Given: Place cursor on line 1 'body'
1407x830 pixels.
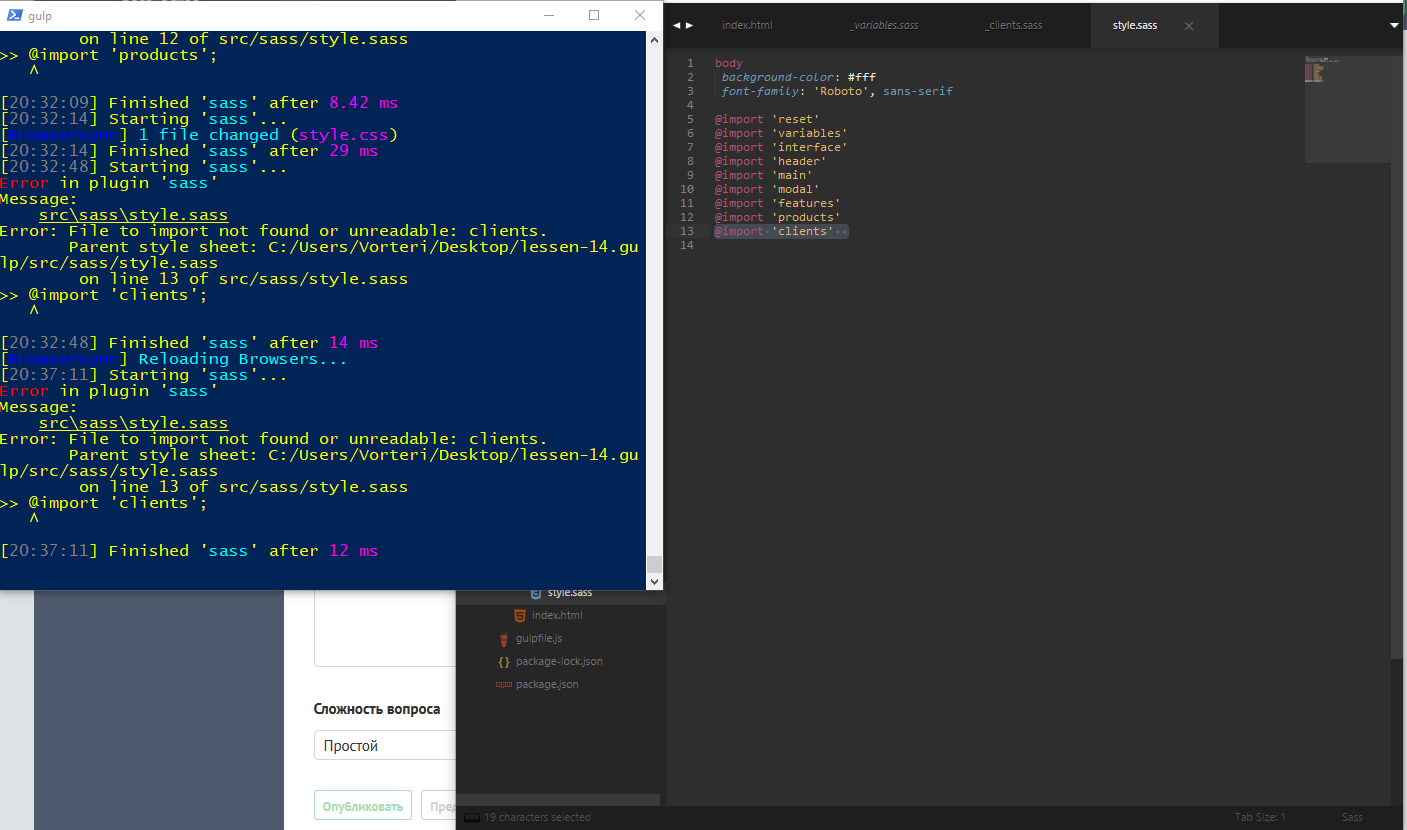Looking at the screenshot, I should tap(729, 63).
